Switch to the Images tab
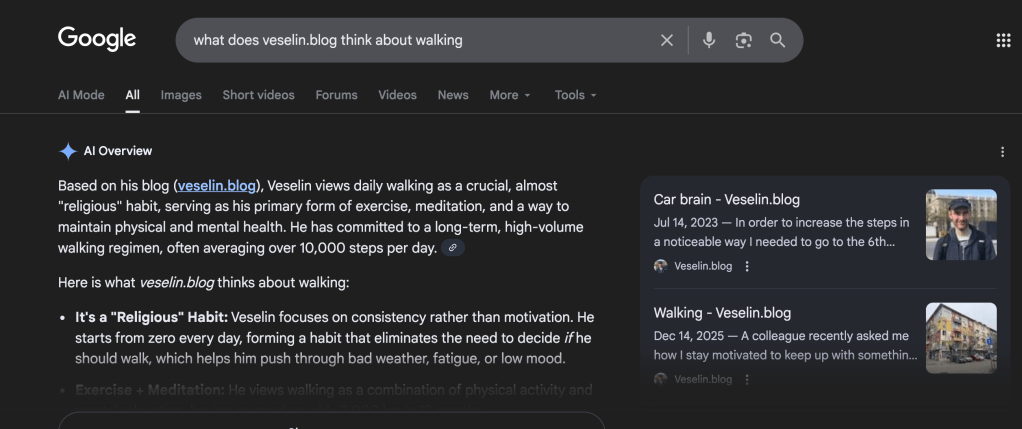 coord(181,95)
